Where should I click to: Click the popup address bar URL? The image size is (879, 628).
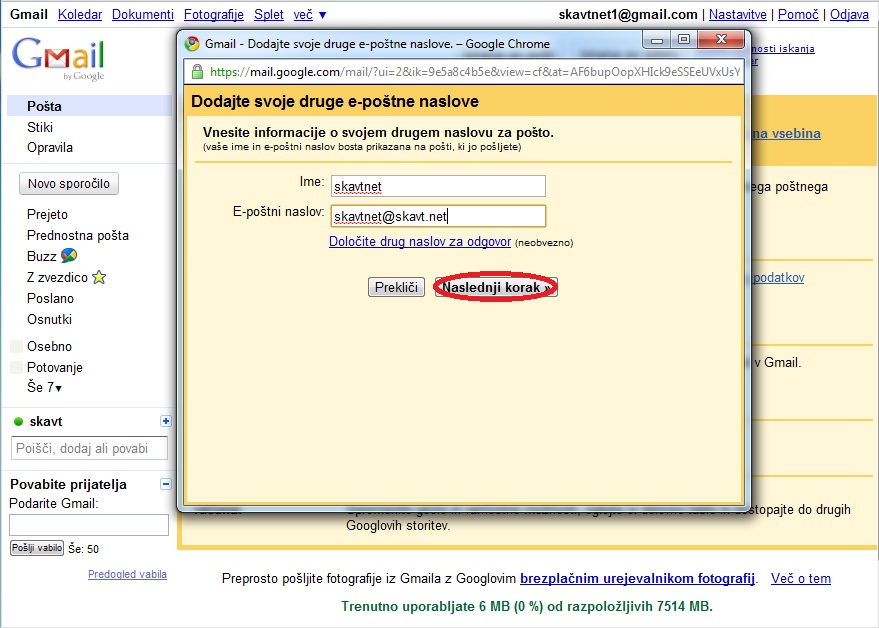click(475, 72)
